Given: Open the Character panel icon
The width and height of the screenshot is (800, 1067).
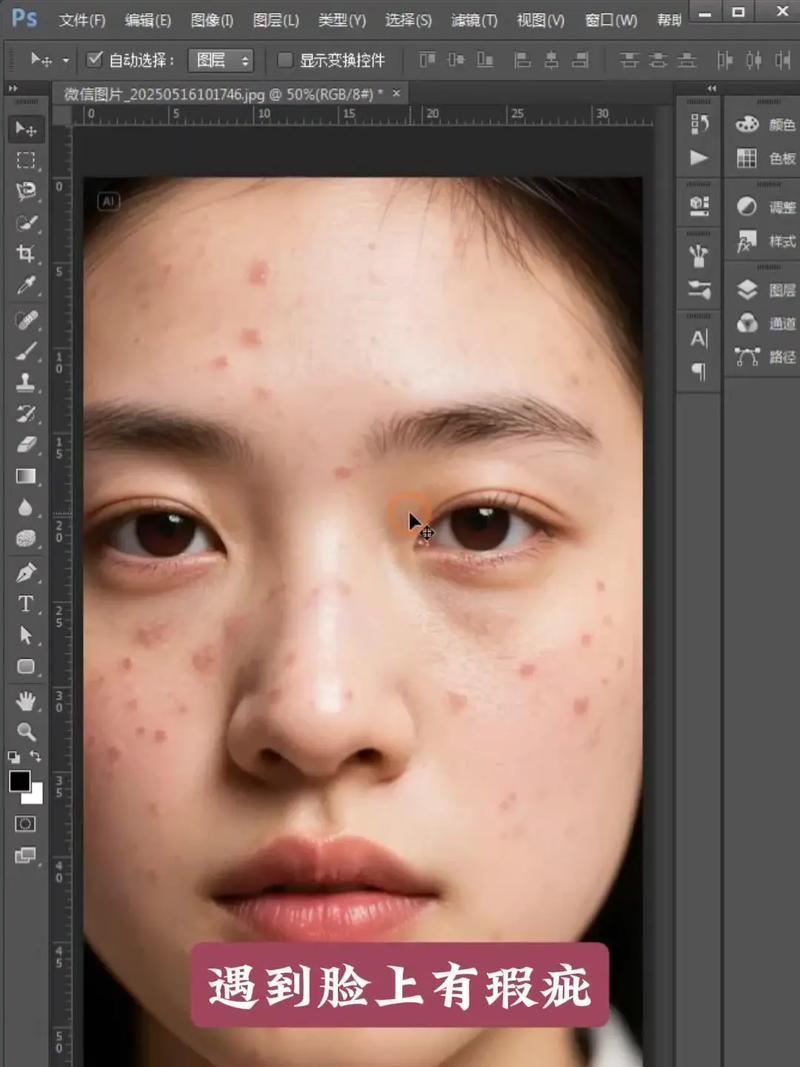Looking at the screenshot, I should [699, 338].
